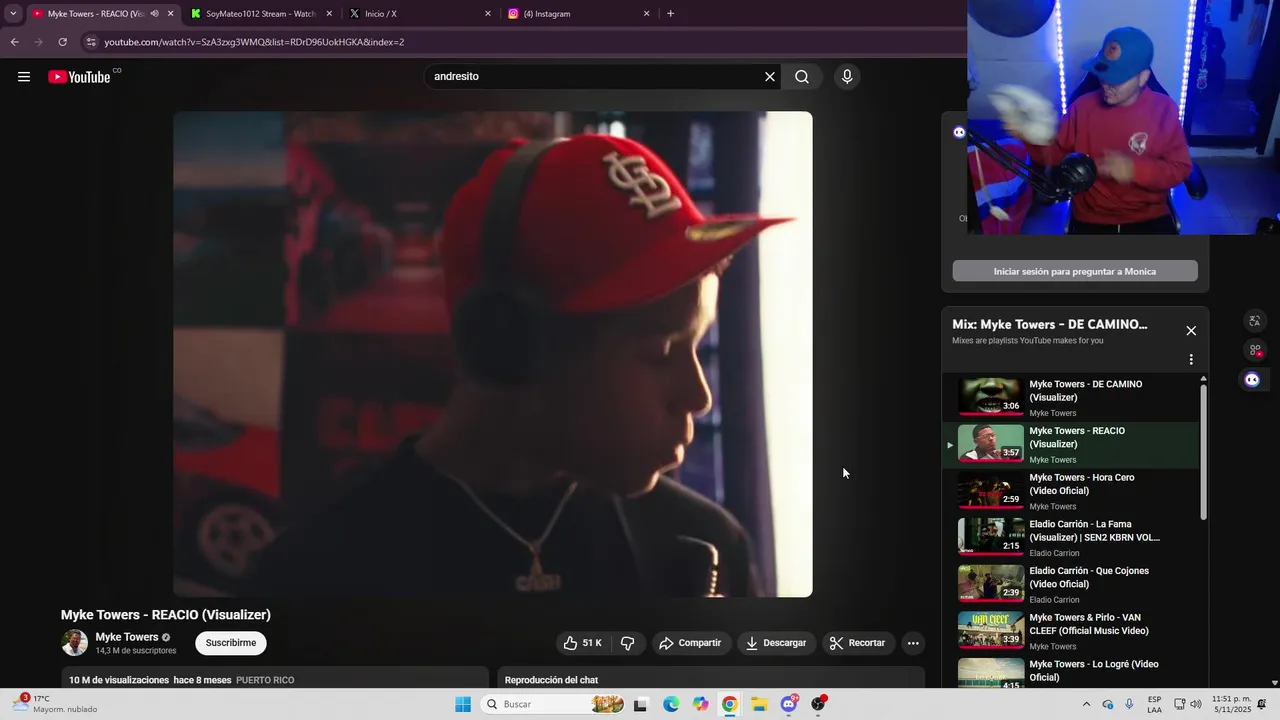Viewport: 1280px width, 720px height.
Task: Click the browser address bar URL
Action: pyautogui.click(x=254, y=42)
